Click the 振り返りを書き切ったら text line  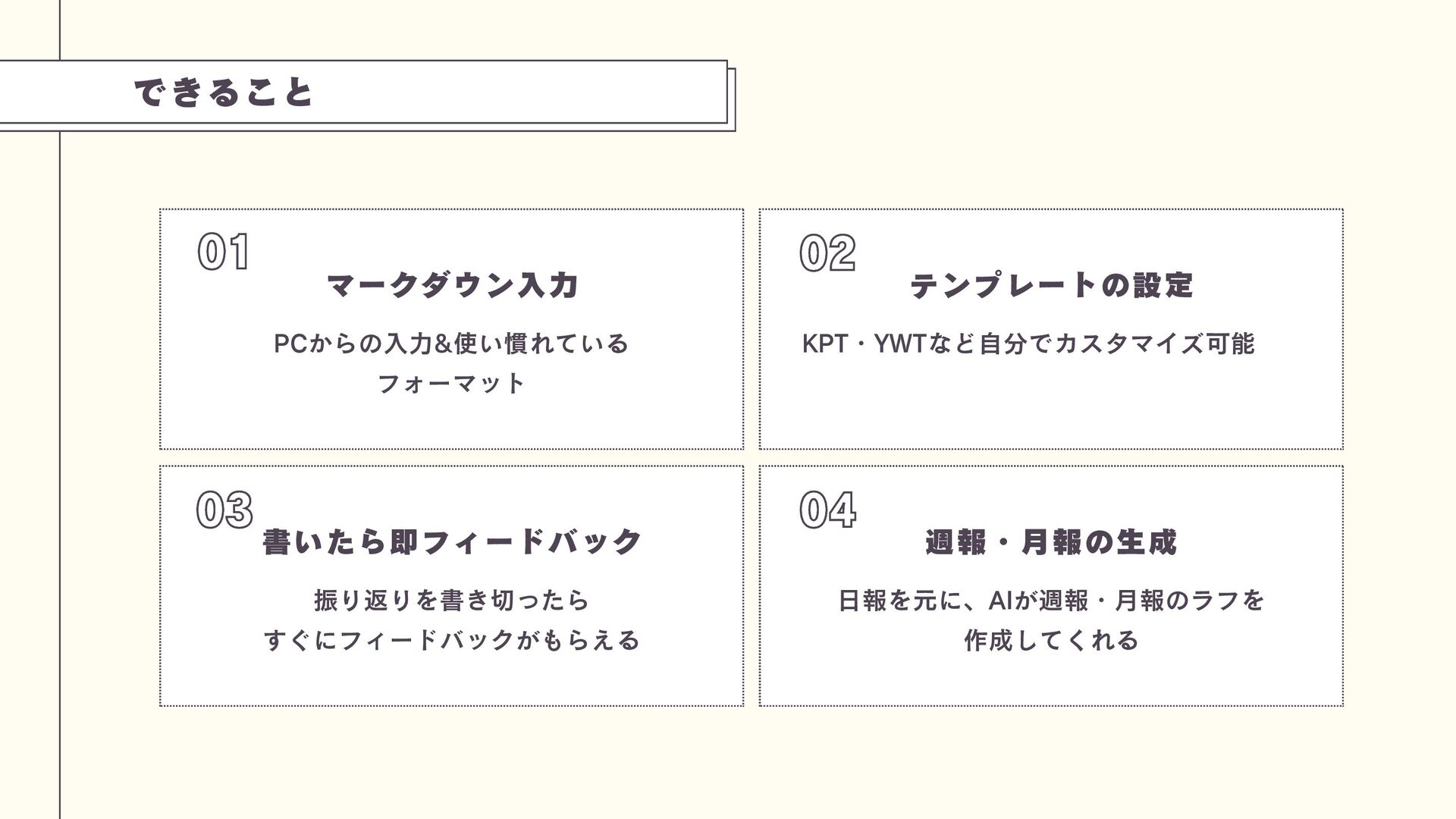pyautogui.click(x=452, y=601)
